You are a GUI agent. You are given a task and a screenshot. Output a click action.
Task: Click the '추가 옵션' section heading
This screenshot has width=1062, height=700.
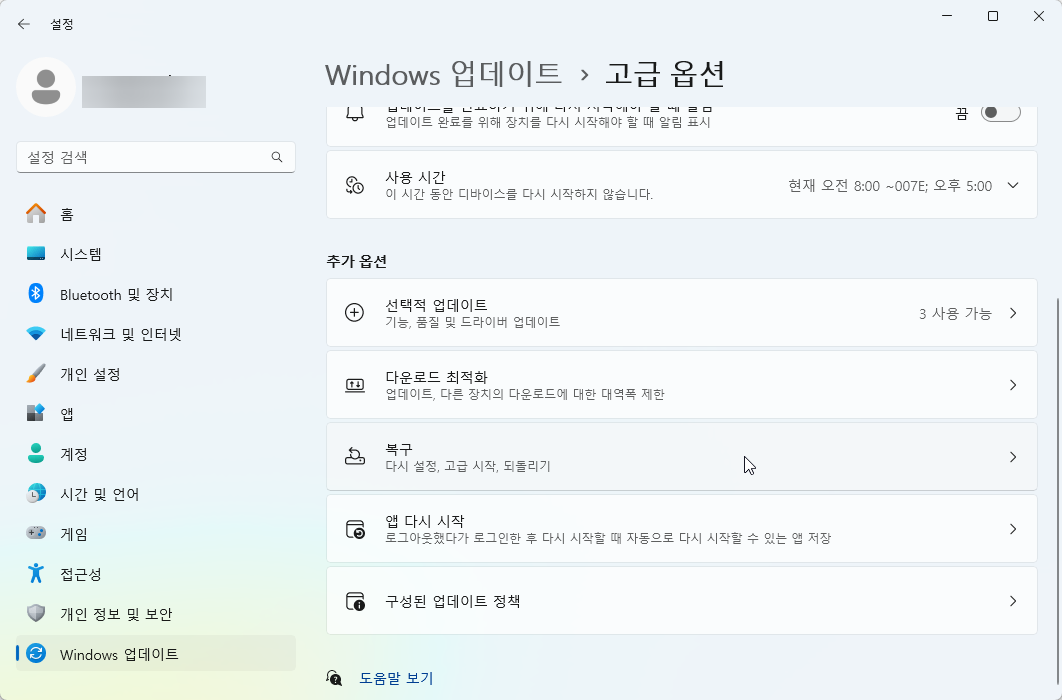356,261
